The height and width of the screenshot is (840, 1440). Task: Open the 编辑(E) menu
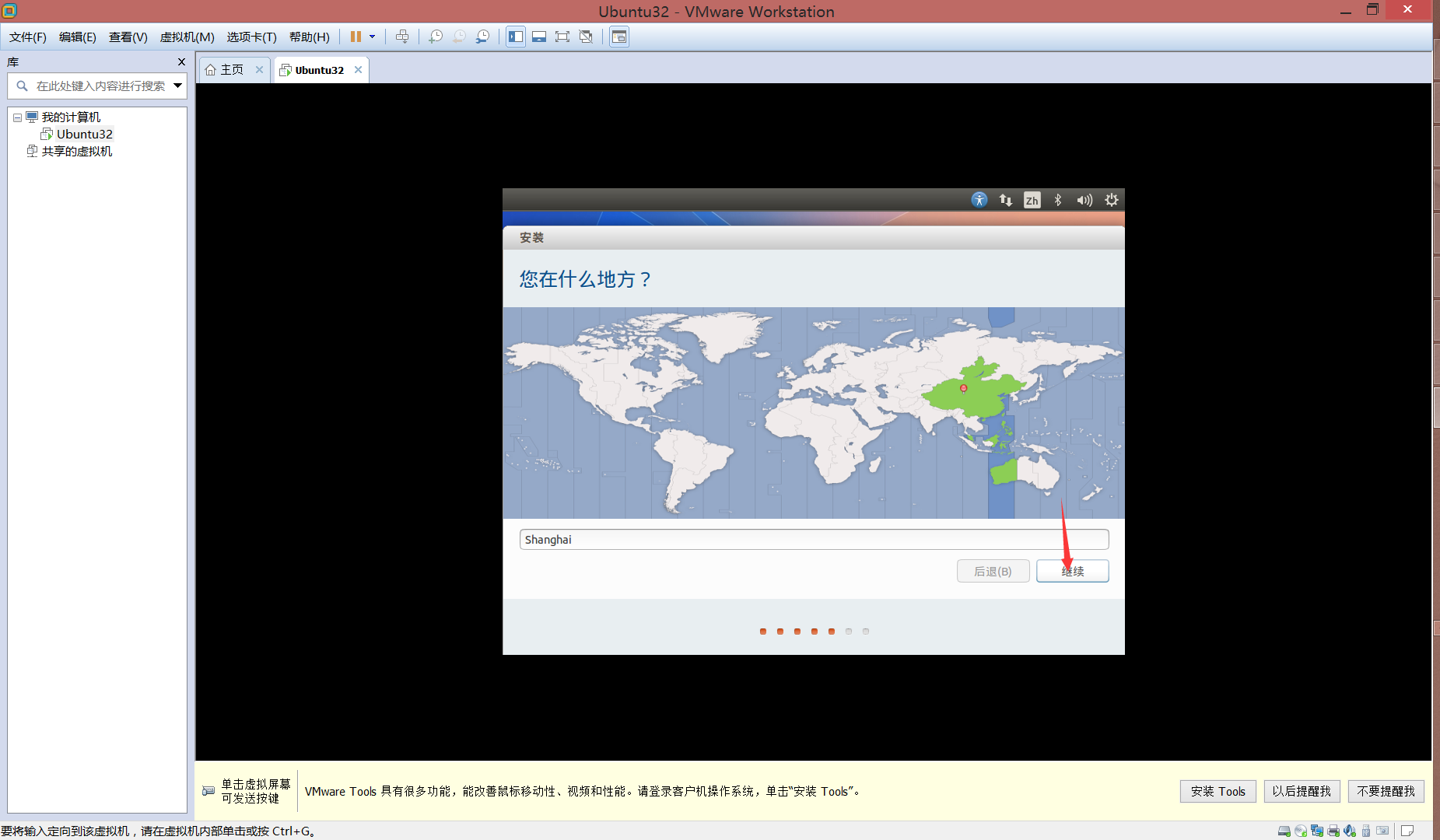pos(78,37)
